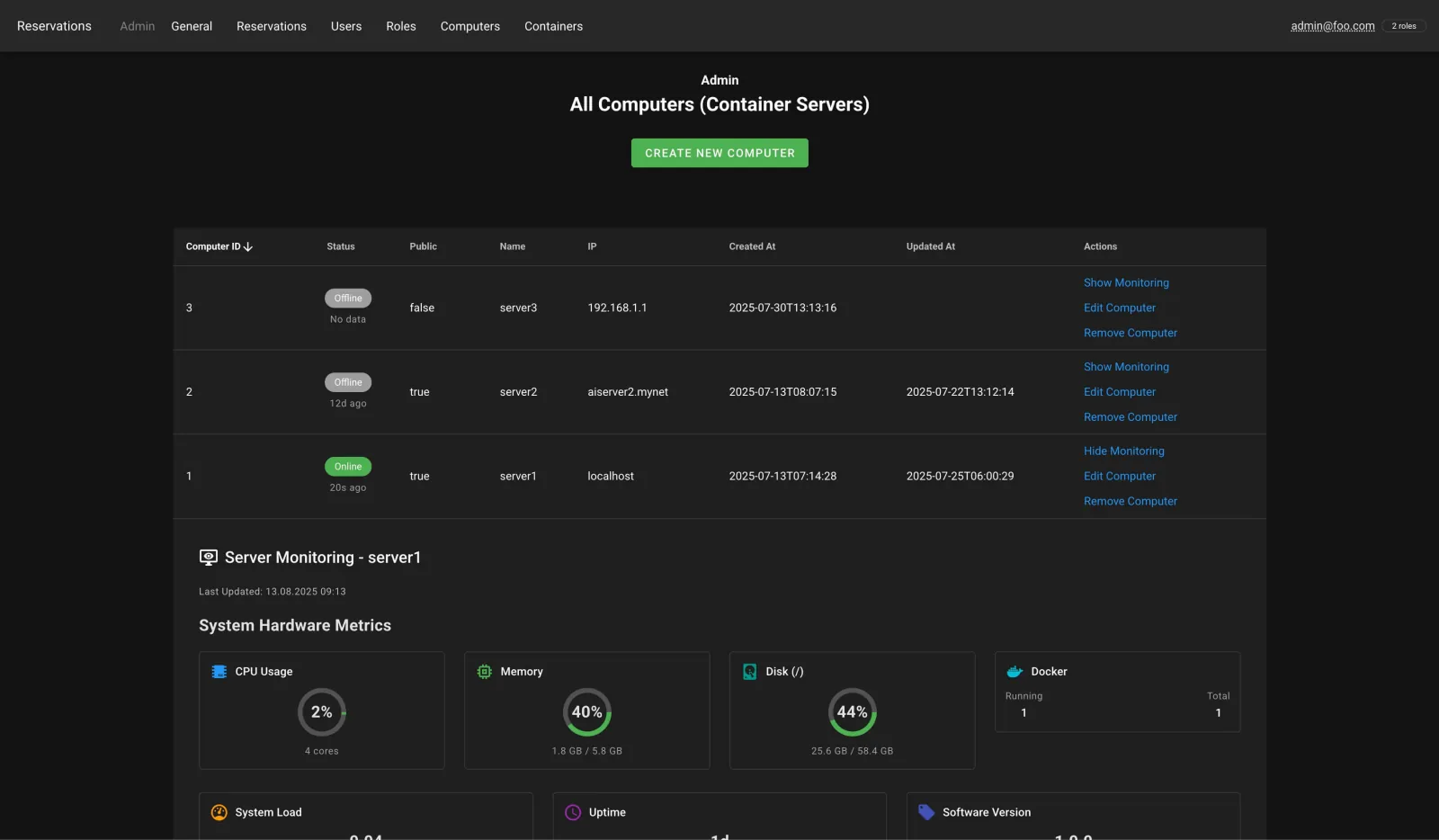Click the Uptime clock icon
The width and height of the screenshot is (1439, 840).
573,812
